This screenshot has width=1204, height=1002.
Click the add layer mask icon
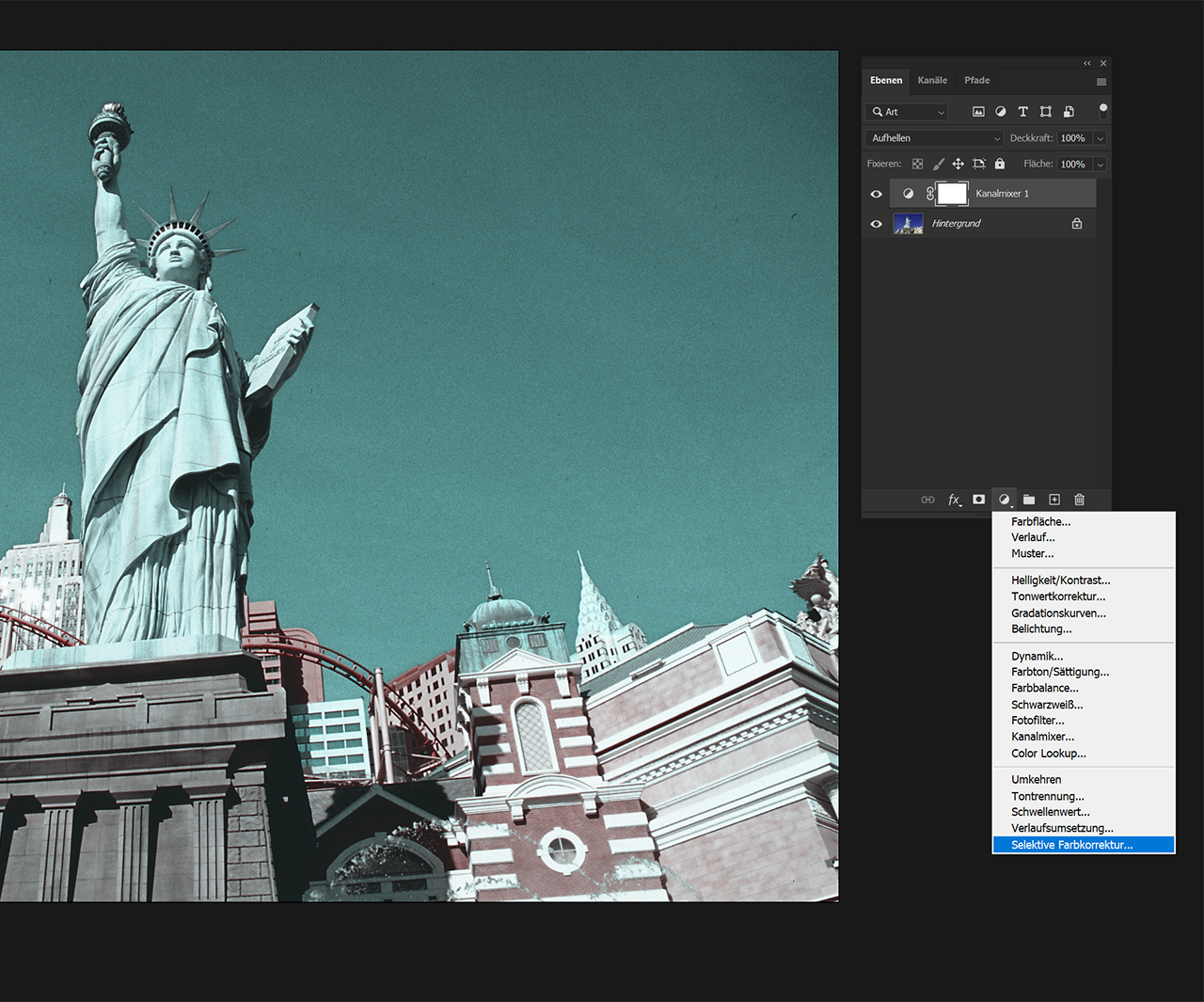979,500
